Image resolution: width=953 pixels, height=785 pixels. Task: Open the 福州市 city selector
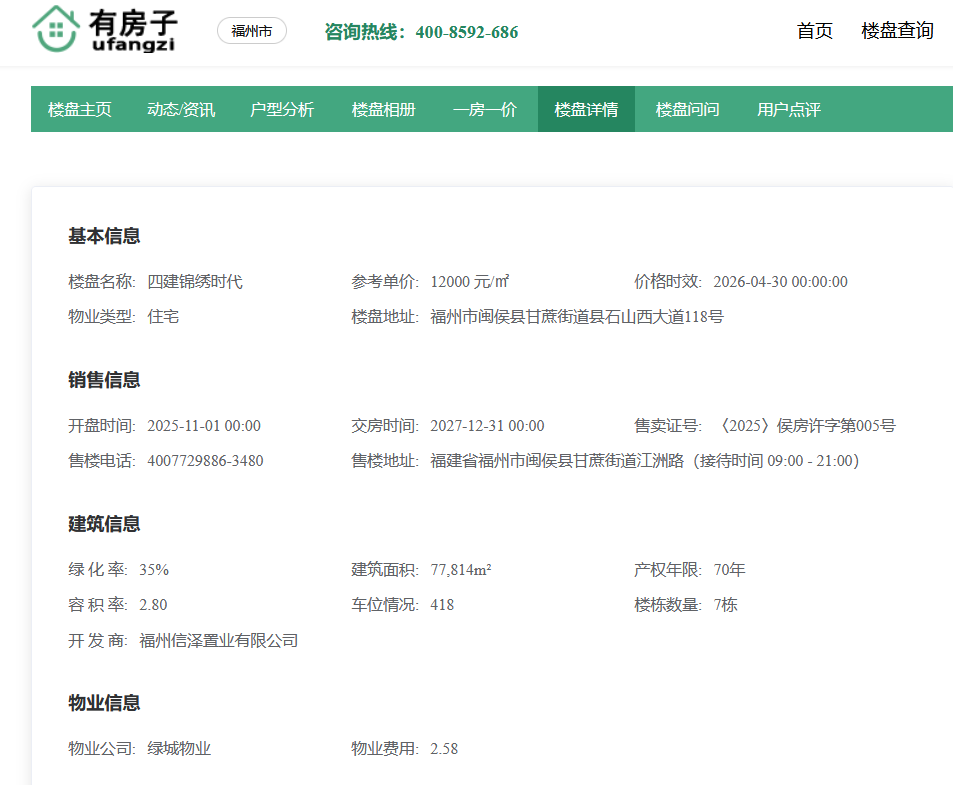(252, 31)
